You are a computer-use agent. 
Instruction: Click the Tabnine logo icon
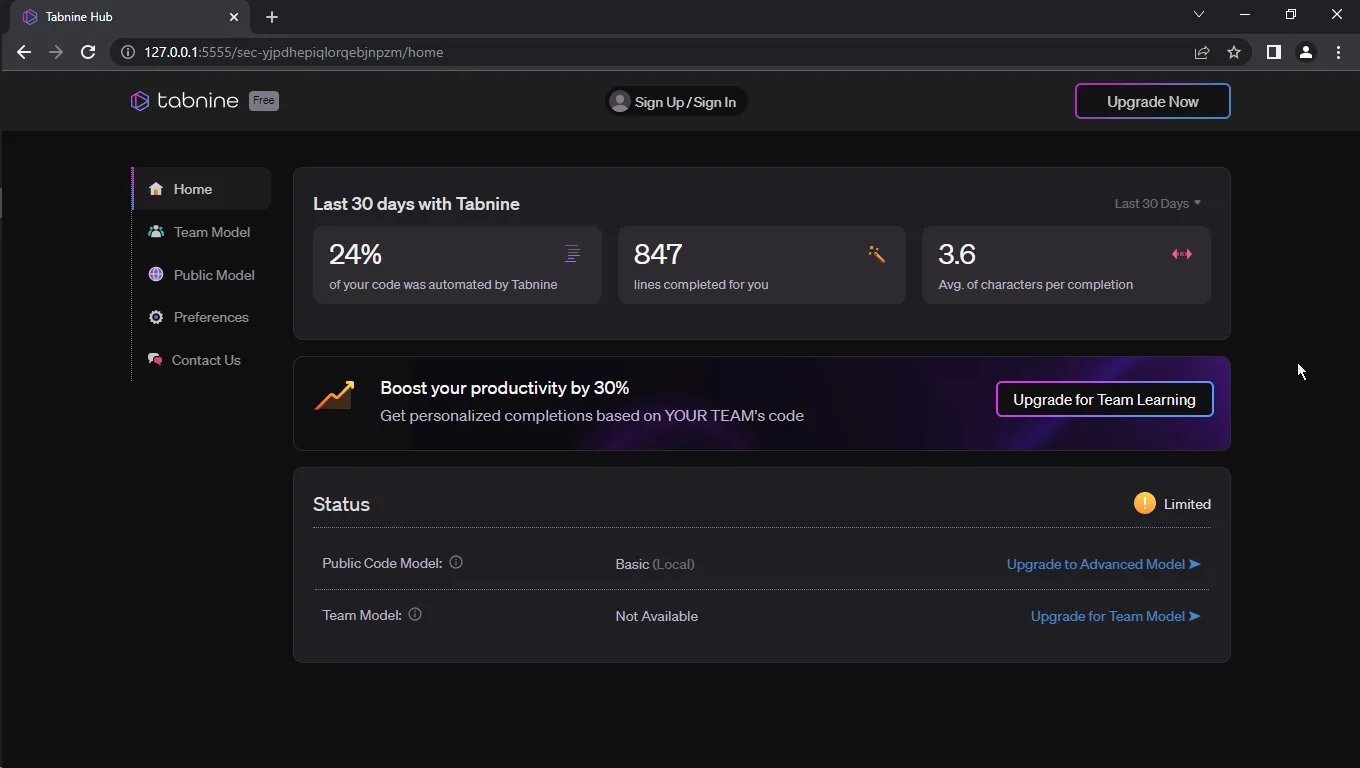click(x=140, y=101)
